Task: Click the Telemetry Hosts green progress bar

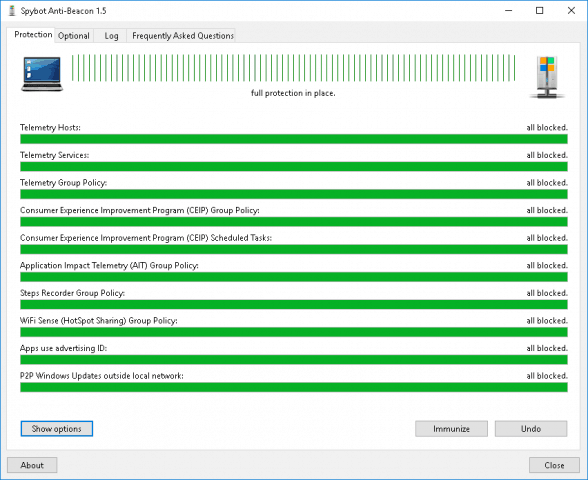Action: (x=294, y=139)
